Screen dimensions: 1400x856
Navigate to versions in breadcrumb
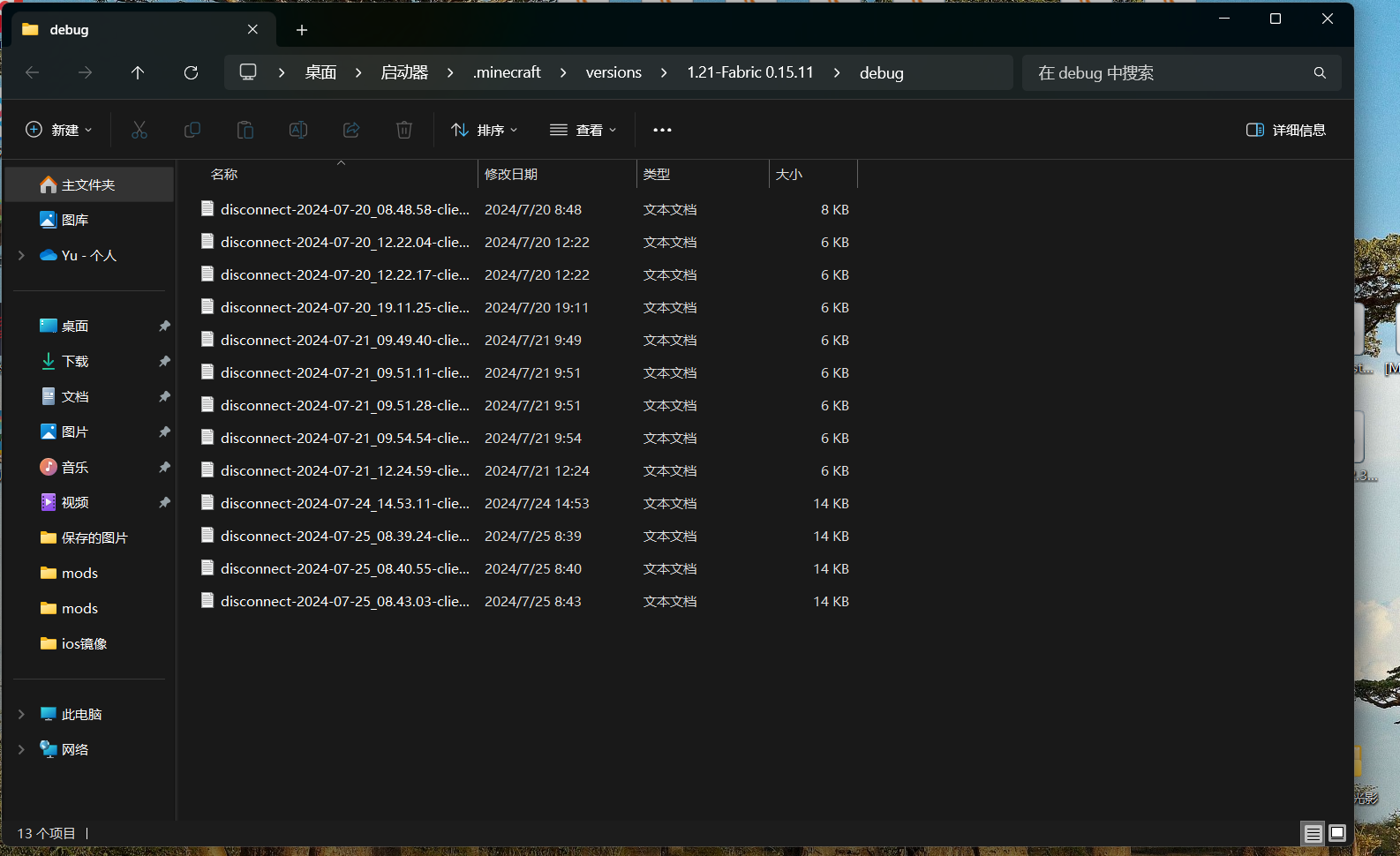[613, 72]
